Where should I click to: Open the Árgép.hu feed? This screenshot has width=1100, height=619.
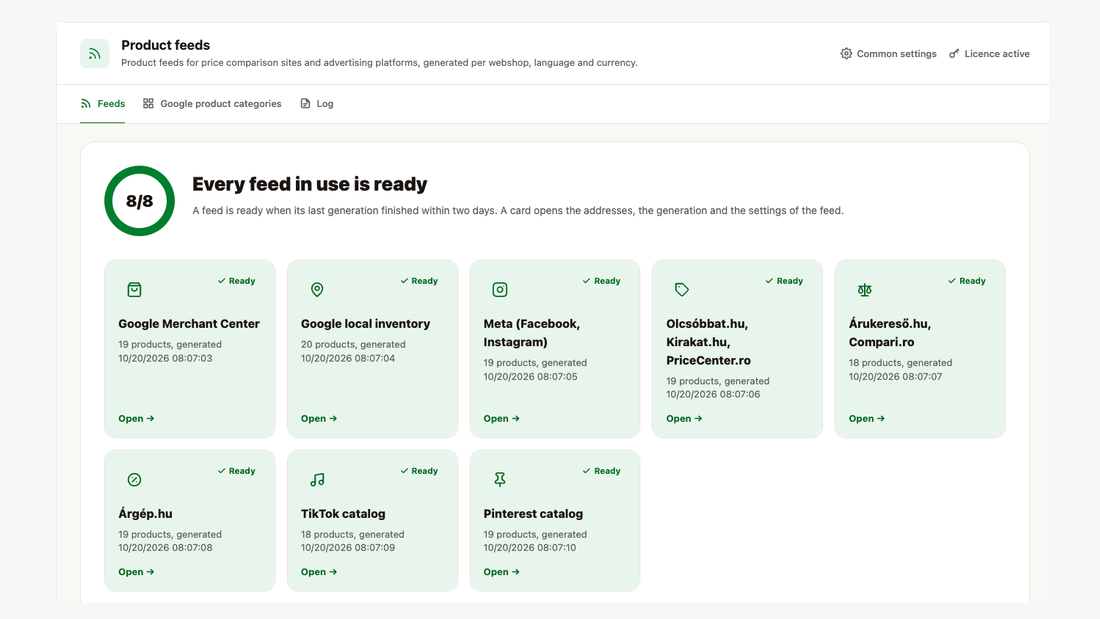click(136, 572)
